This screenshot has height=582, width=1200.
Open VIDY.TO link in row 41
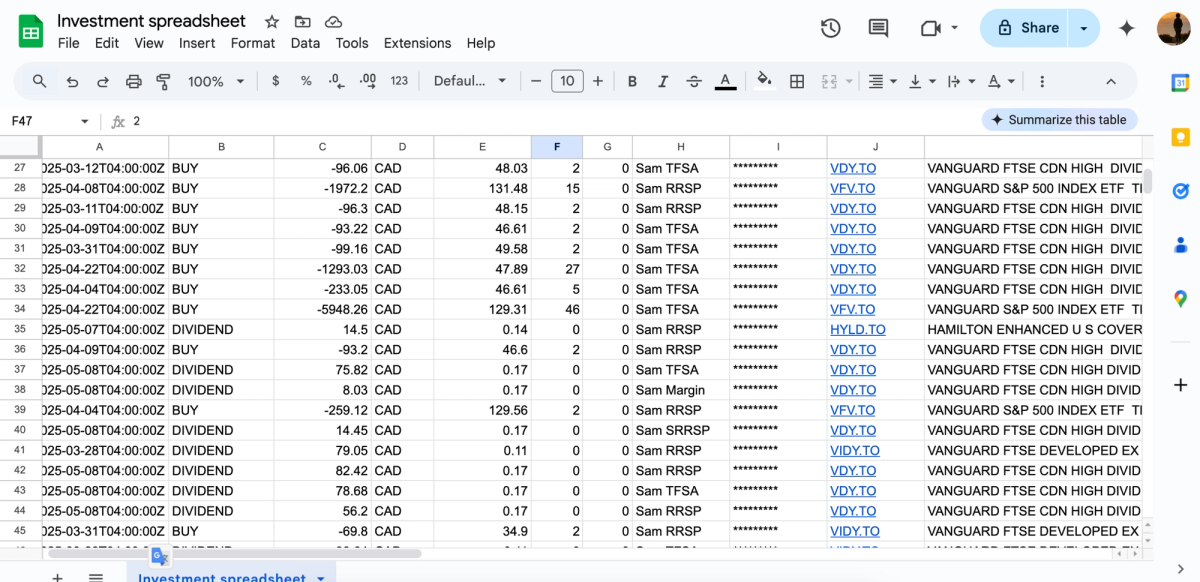(855, 450)
